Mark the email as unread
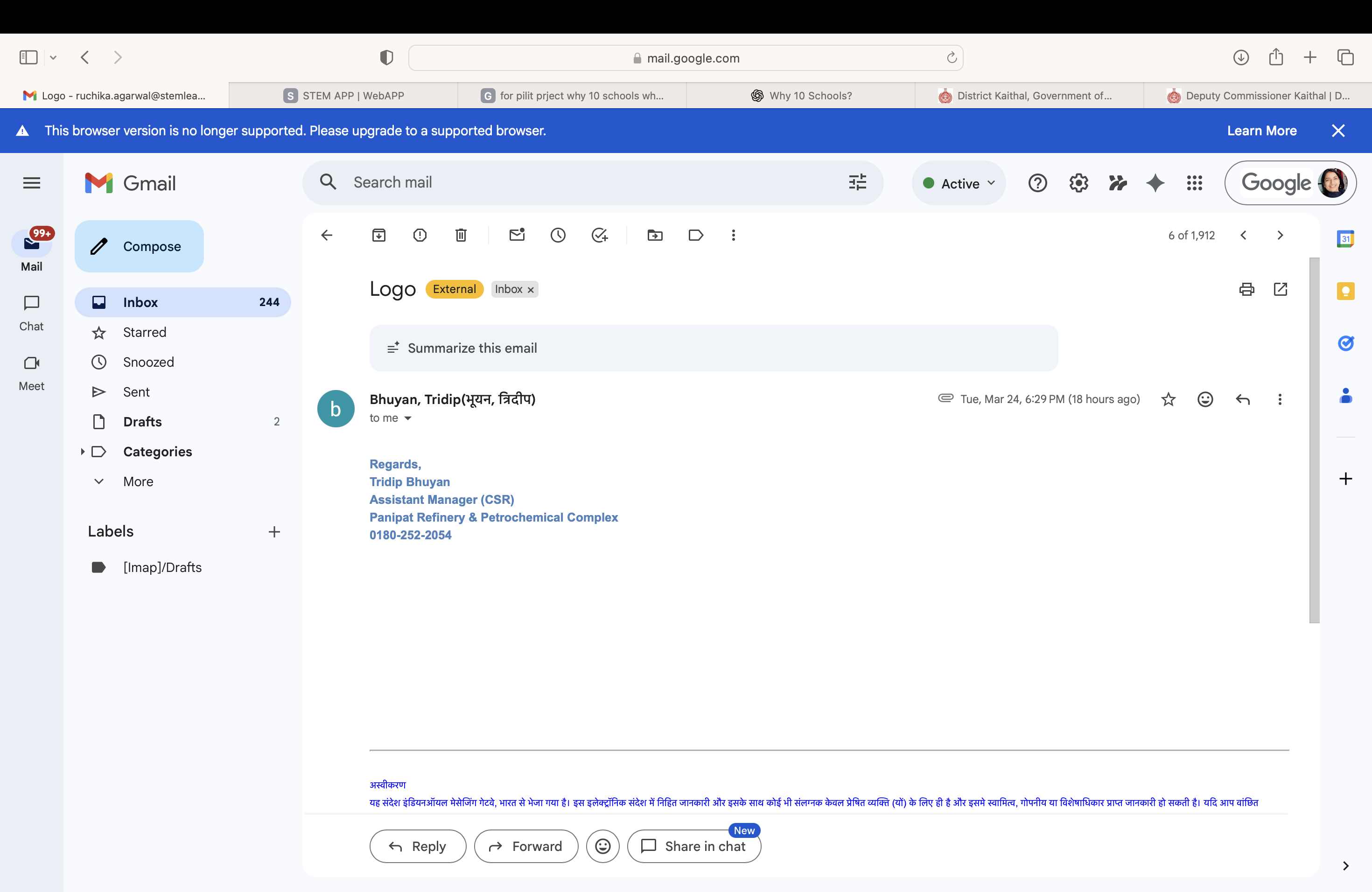This screenshot has height=892, width=1372. coord(517,235)
